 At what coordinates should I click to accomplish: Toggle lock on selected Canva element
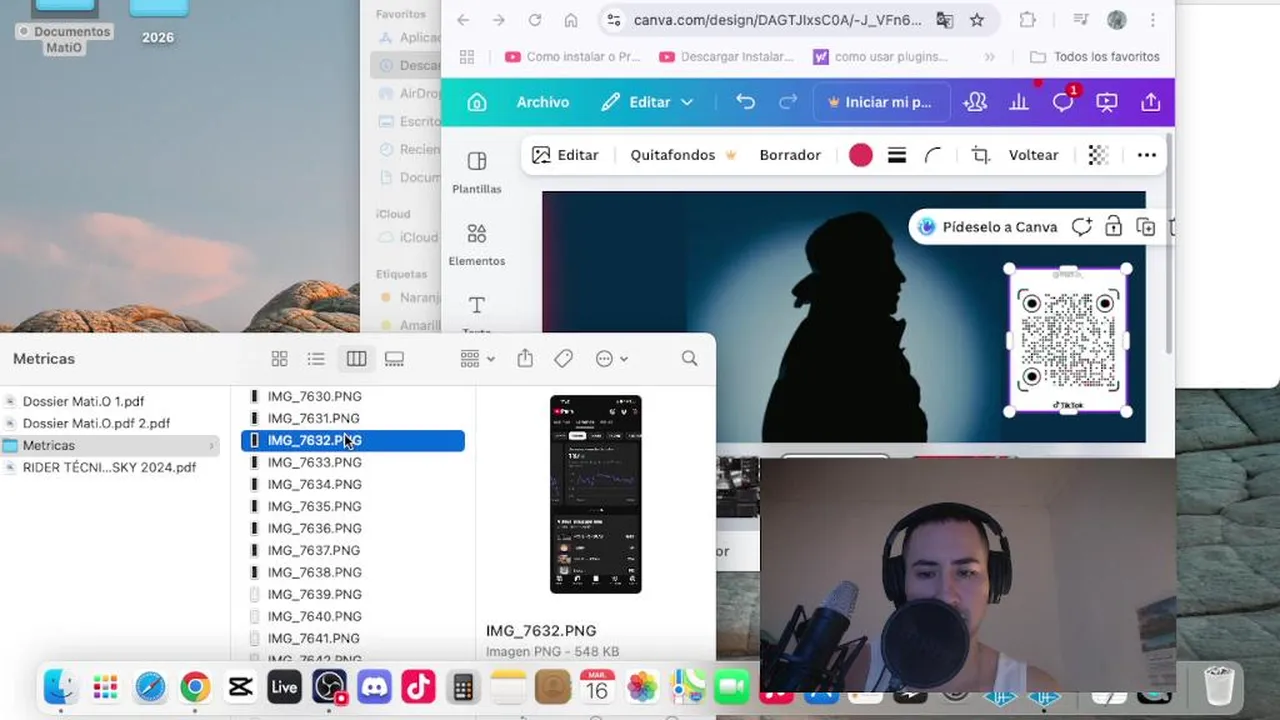coord(1113,227)
